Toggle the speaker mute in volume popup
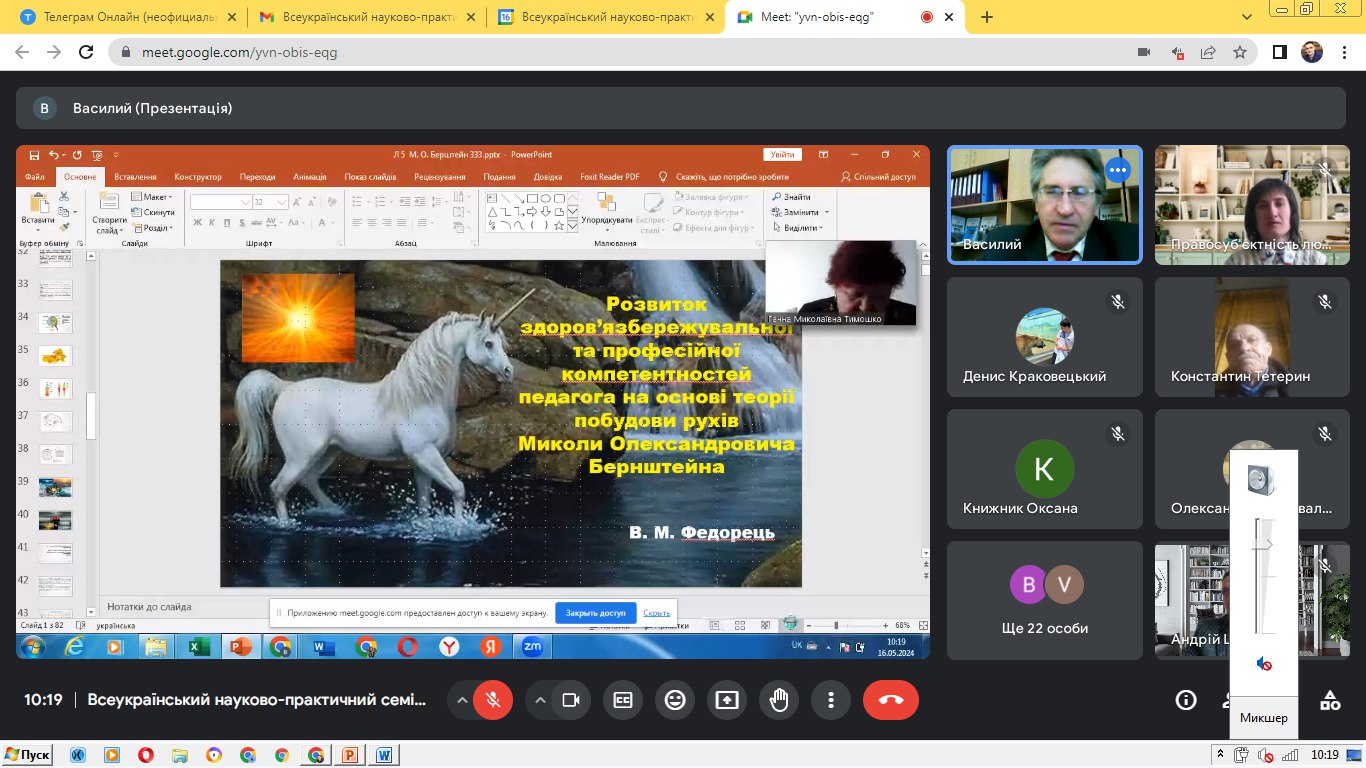This screenshot has width=1366, height=768. click(x=1264, y=664)
